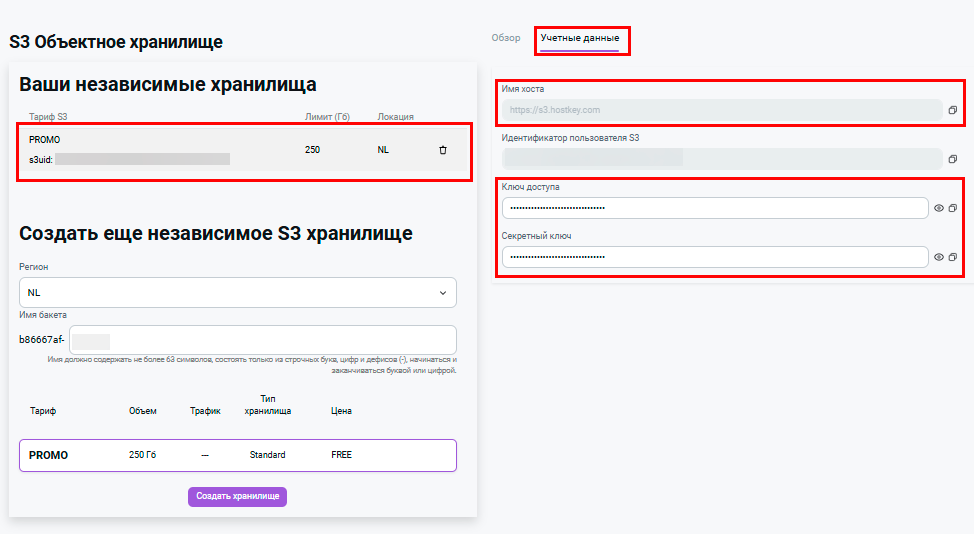Select the Учетные данные tab
This screenshot has width=974, height=534.
pos(580,38)
